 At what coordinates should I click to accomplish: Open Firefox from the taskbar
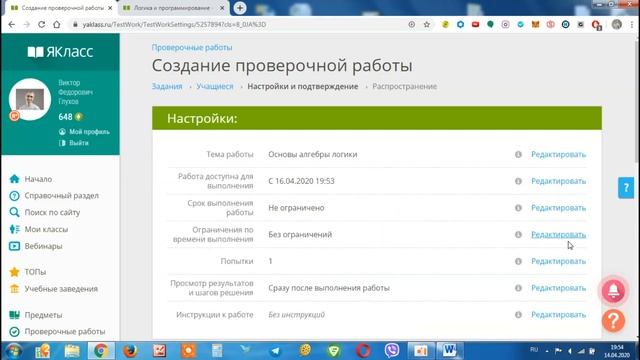point(130,351)
